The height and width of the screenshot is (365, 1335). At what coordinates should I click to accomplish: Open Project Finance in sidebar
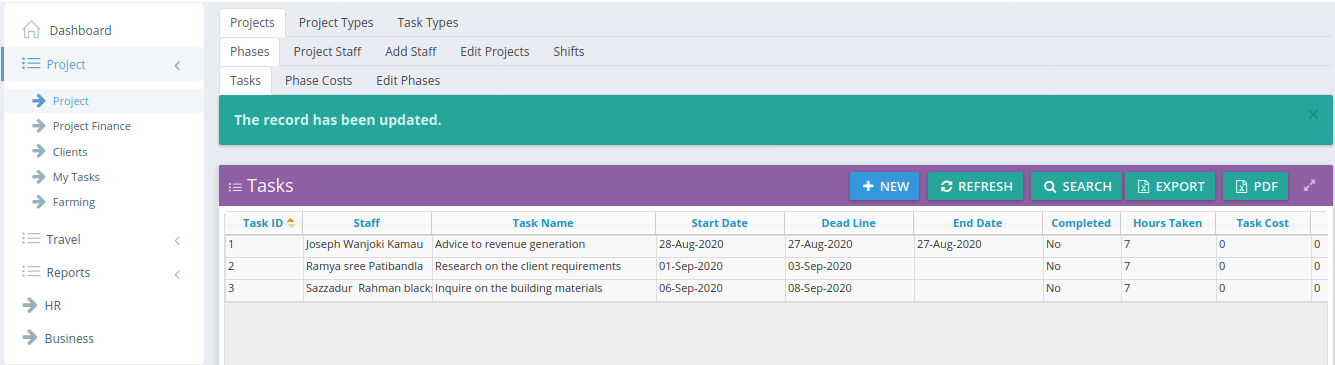(92, 126)
